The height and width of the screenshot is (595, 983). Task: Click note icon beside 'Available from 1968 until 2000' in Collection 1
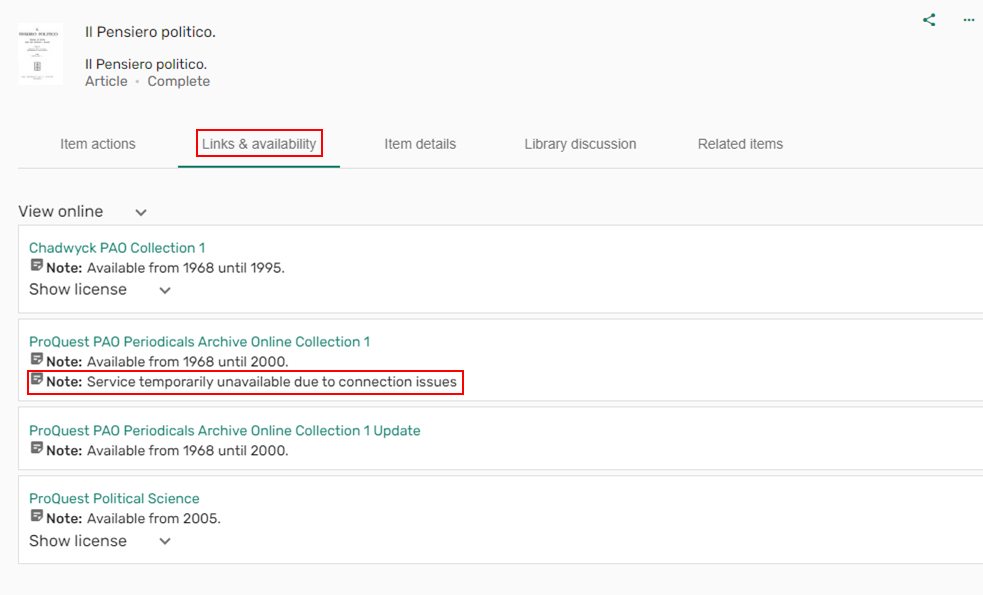coord(36,359)
